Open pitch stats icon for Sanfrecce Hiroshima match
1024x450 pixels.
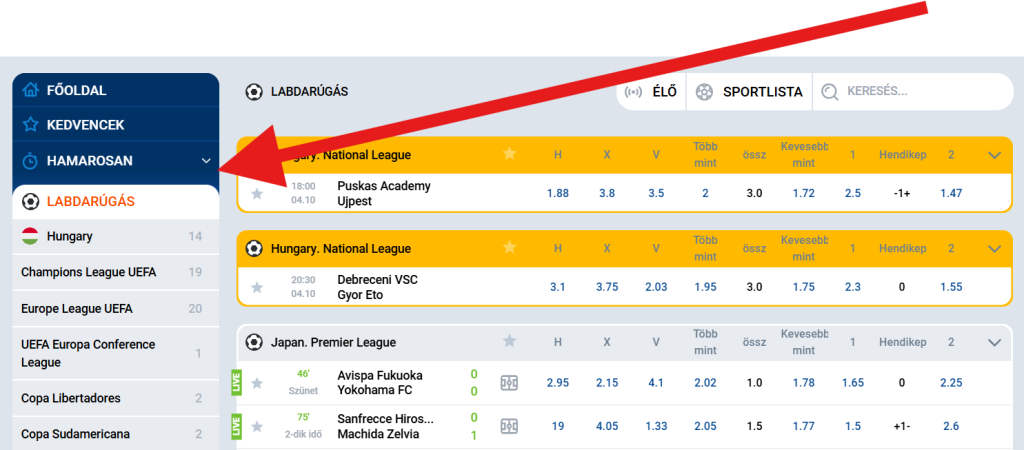(x=509, y=426)
